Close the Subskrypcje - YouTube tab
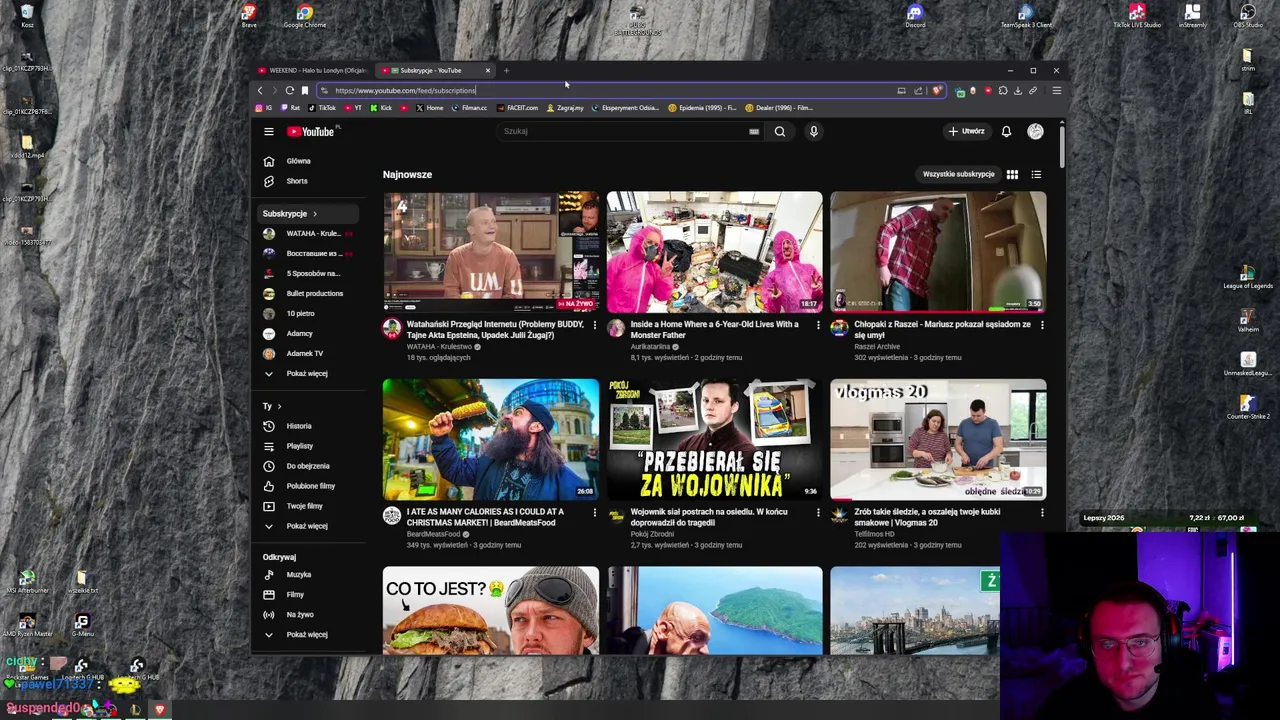Screen dimensions: 1280x720 click(x=488, y=70)
